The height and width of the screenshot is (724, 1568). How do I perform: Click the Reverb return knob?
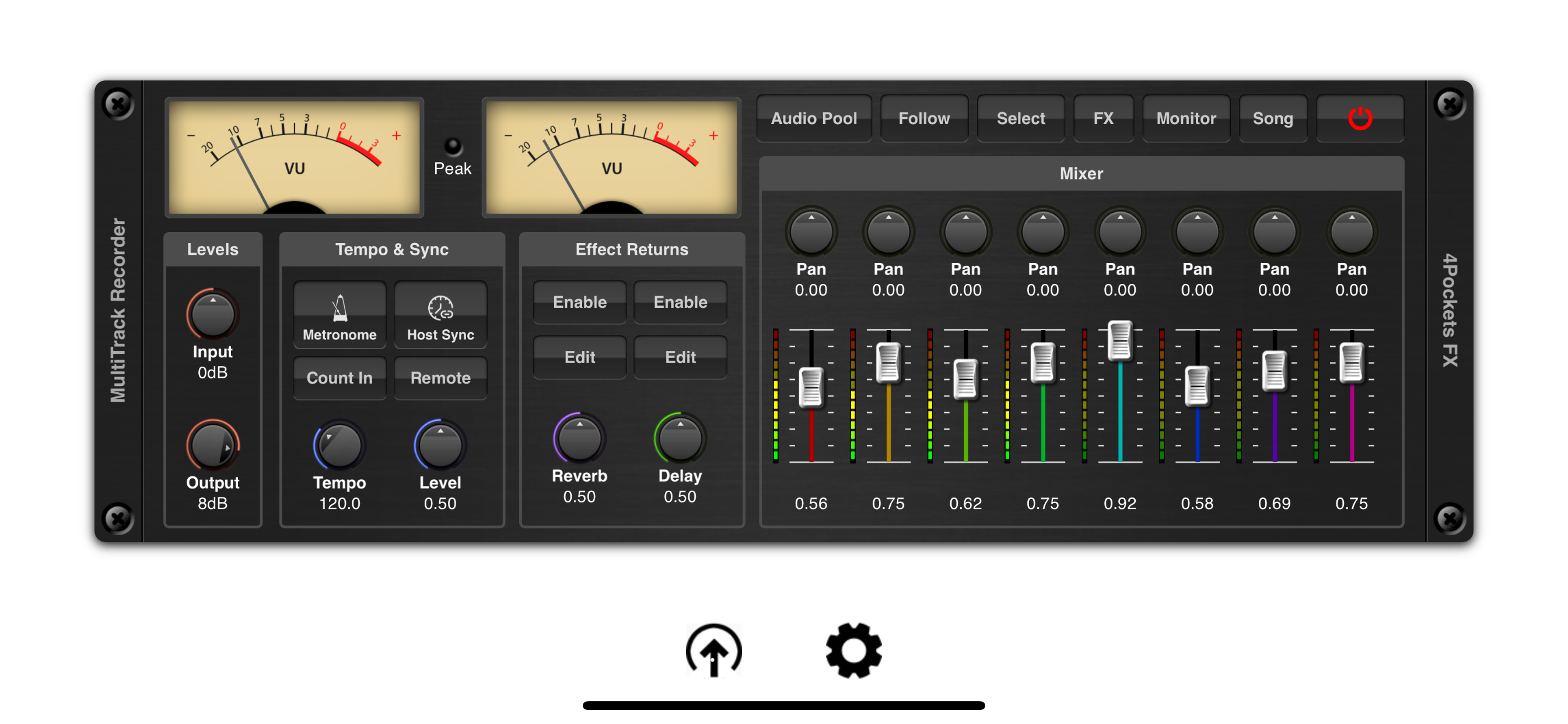coord(579,438)
